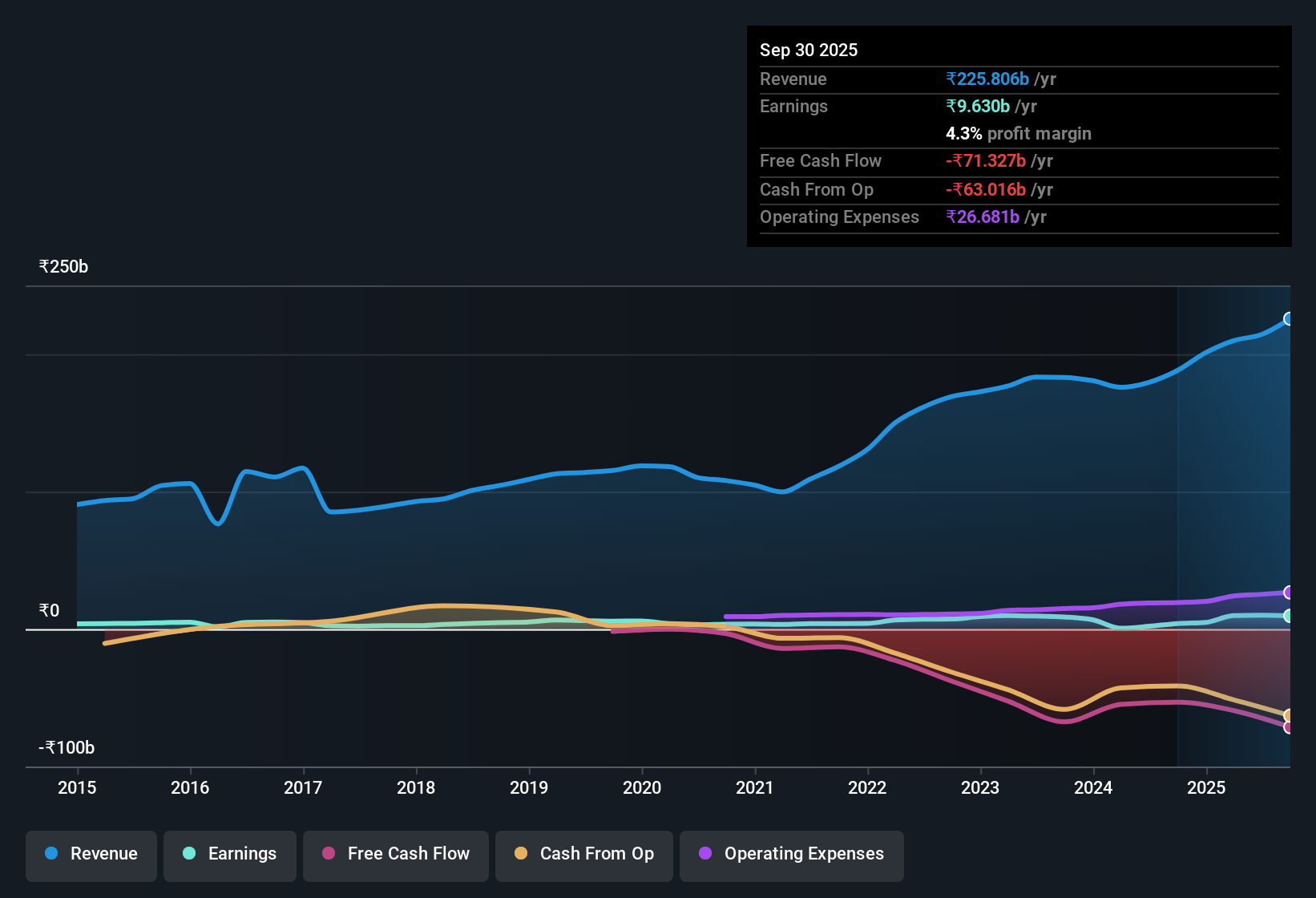Image resolution: width=1316 pixels, height=898 pixels.
Task: Click the teal Earnings legend dot
Action: click(189, 854)
